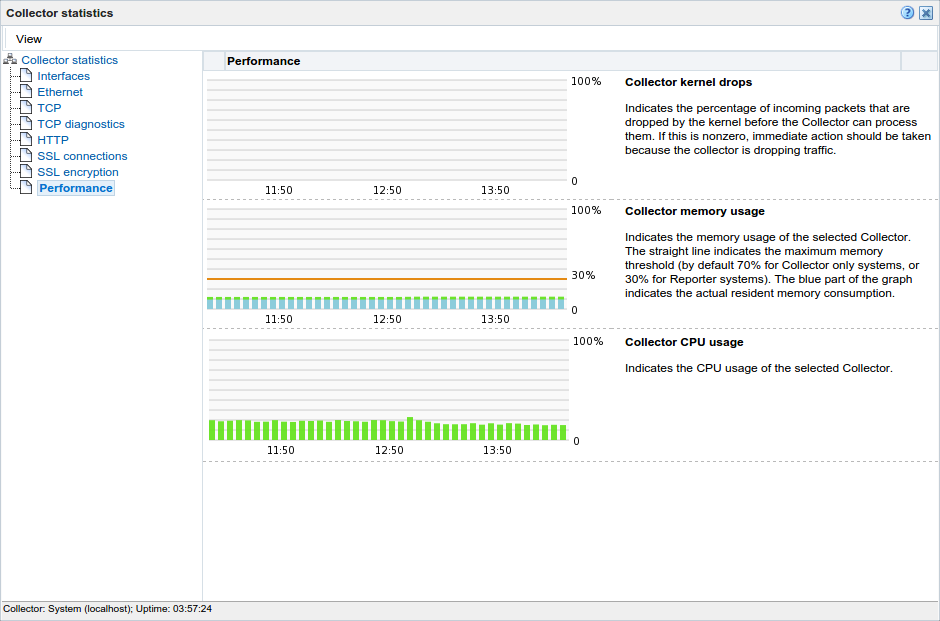
Task: Open the help icon in title bar
Action: pyautogui.click(x=907, y=13)
